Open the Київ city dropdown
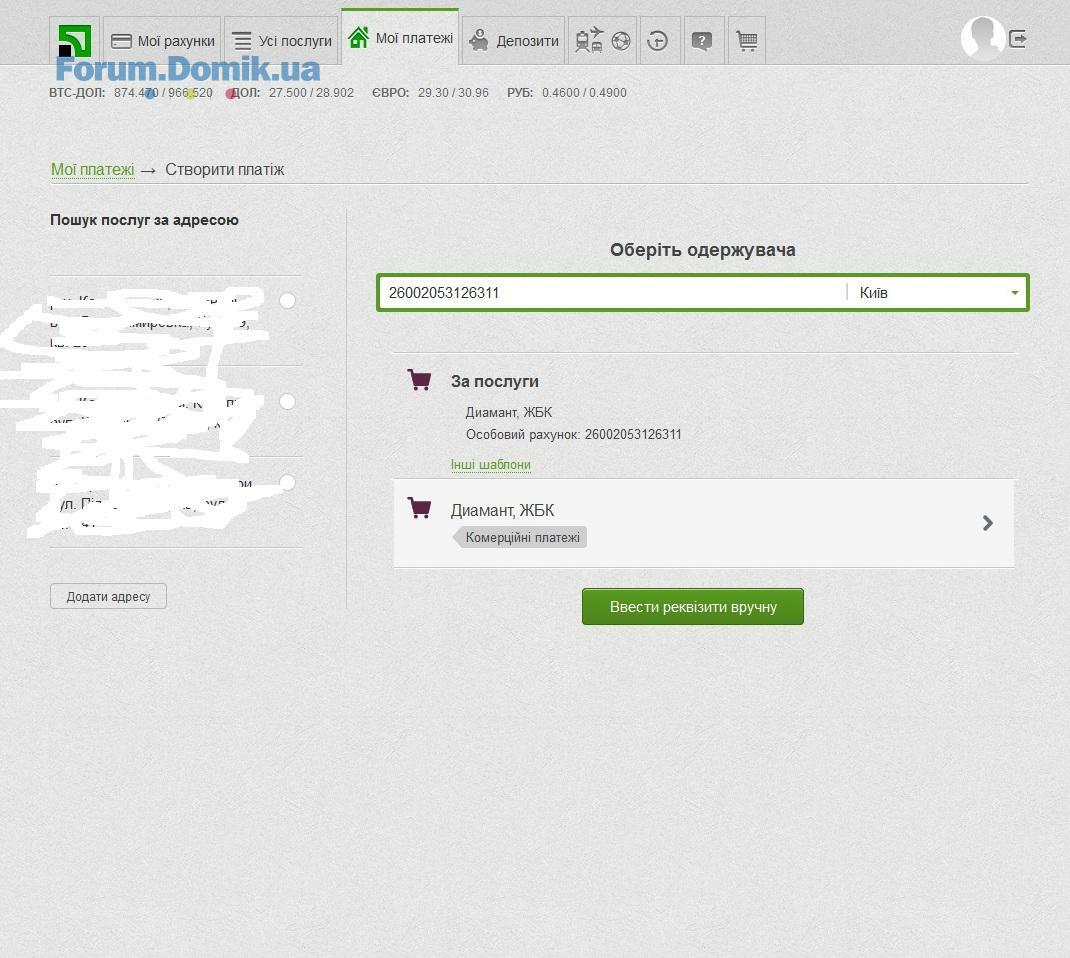 click(937, 293)
